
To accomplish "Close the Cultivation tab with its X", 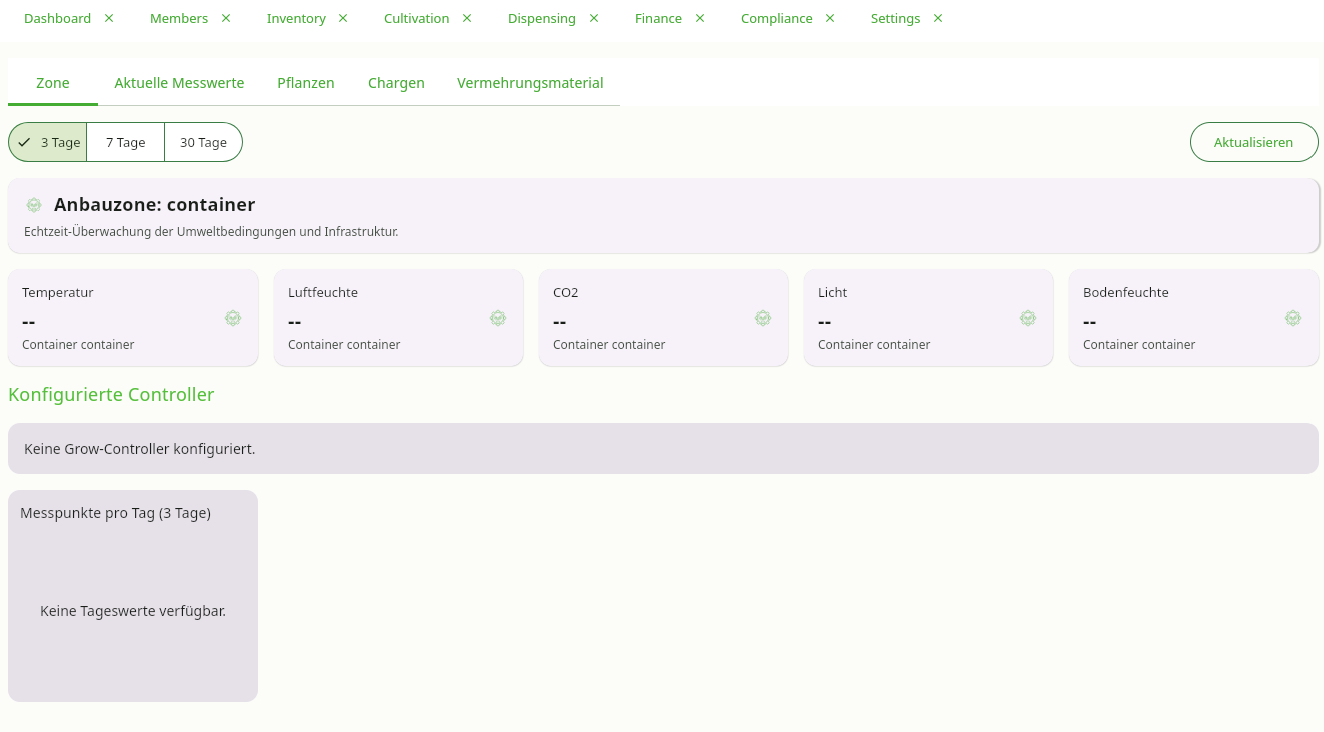I will 467,18.
